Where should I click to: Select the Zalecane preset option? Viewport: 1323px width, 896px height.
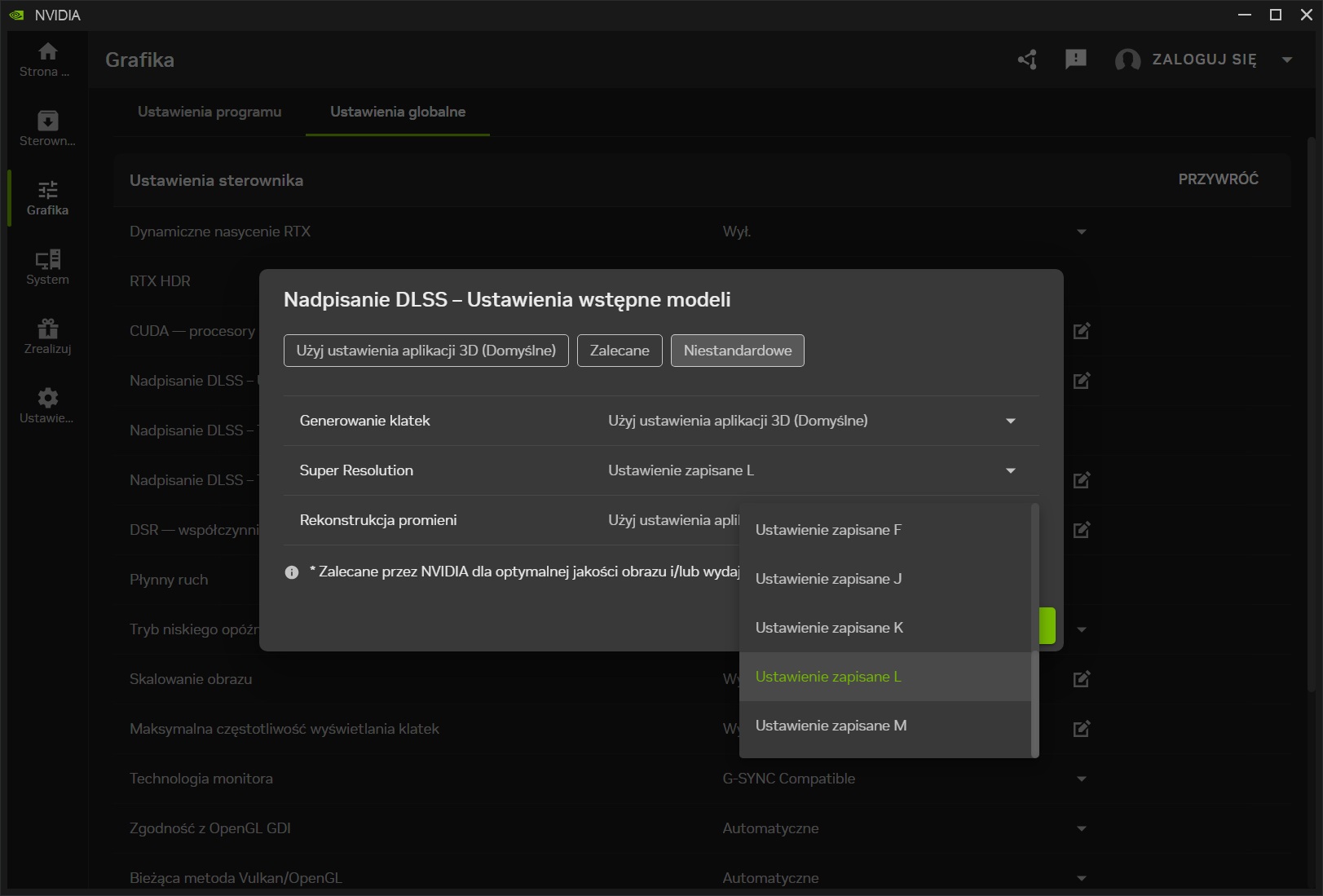tap(620, 351)
